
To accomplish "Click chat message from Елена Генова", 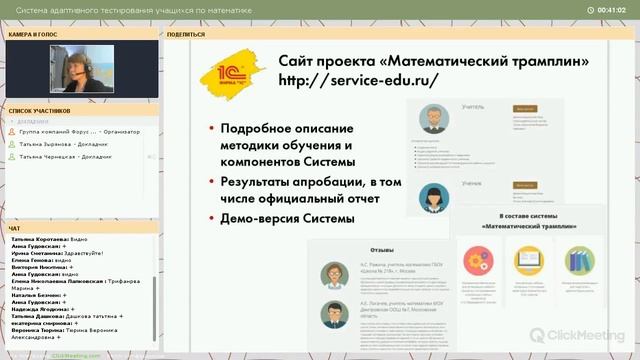I will 41,260.
